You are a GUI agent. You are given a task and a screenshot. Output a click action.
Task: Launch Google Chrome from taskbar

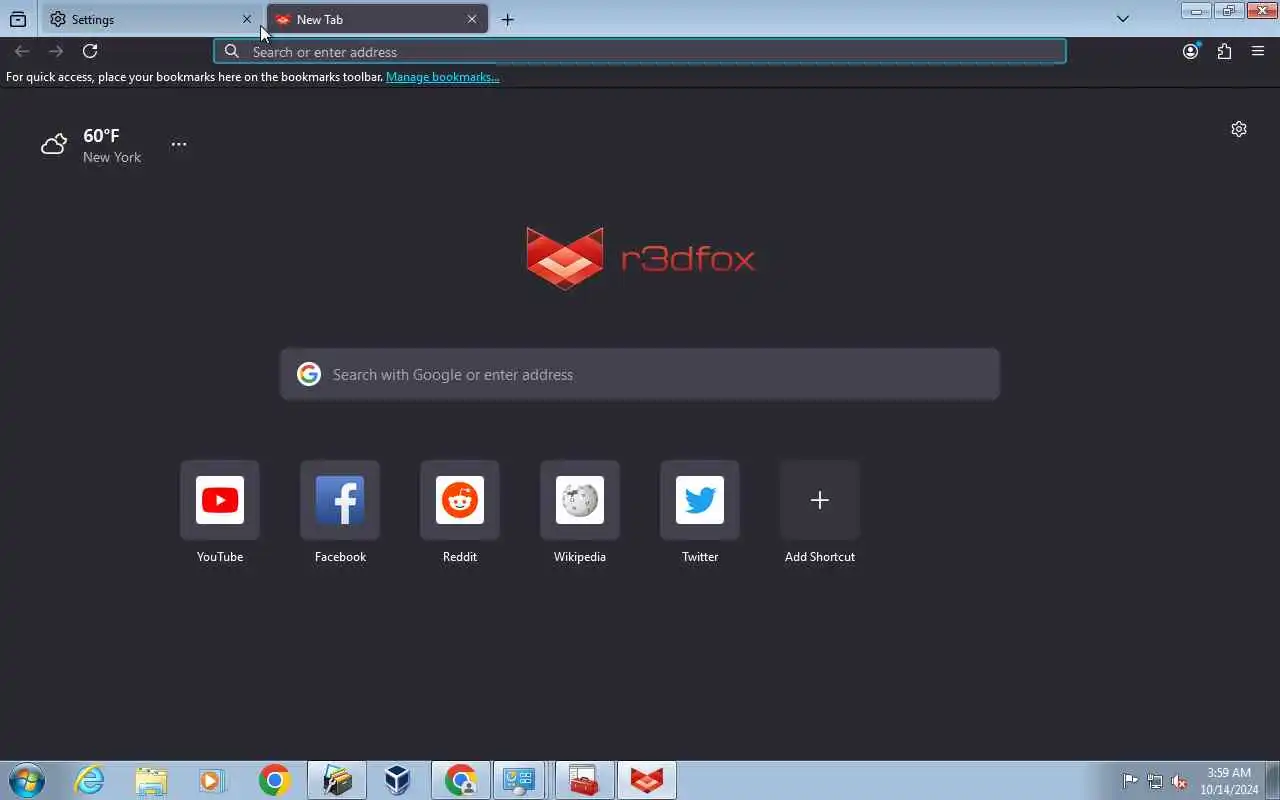coord(274,780)
